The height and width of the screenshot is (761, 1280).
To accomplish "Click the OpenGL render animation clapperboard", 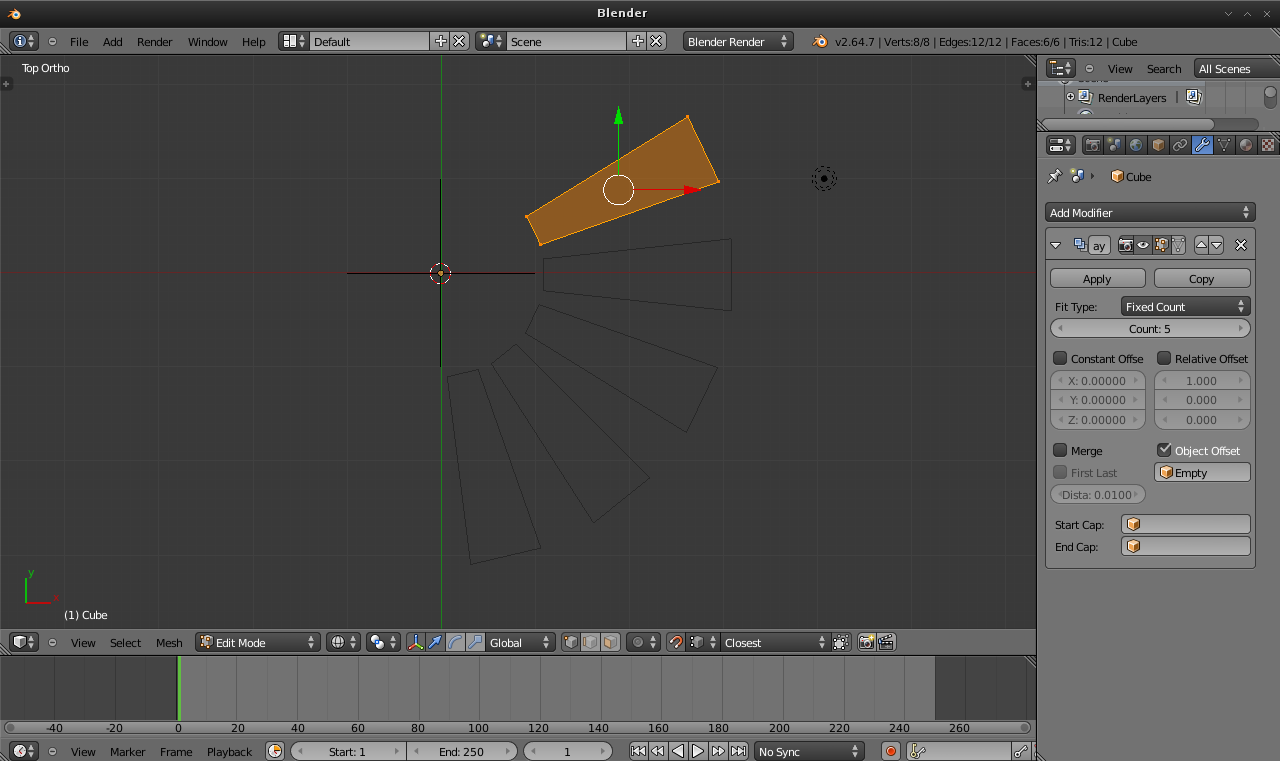I will [886, 642].
